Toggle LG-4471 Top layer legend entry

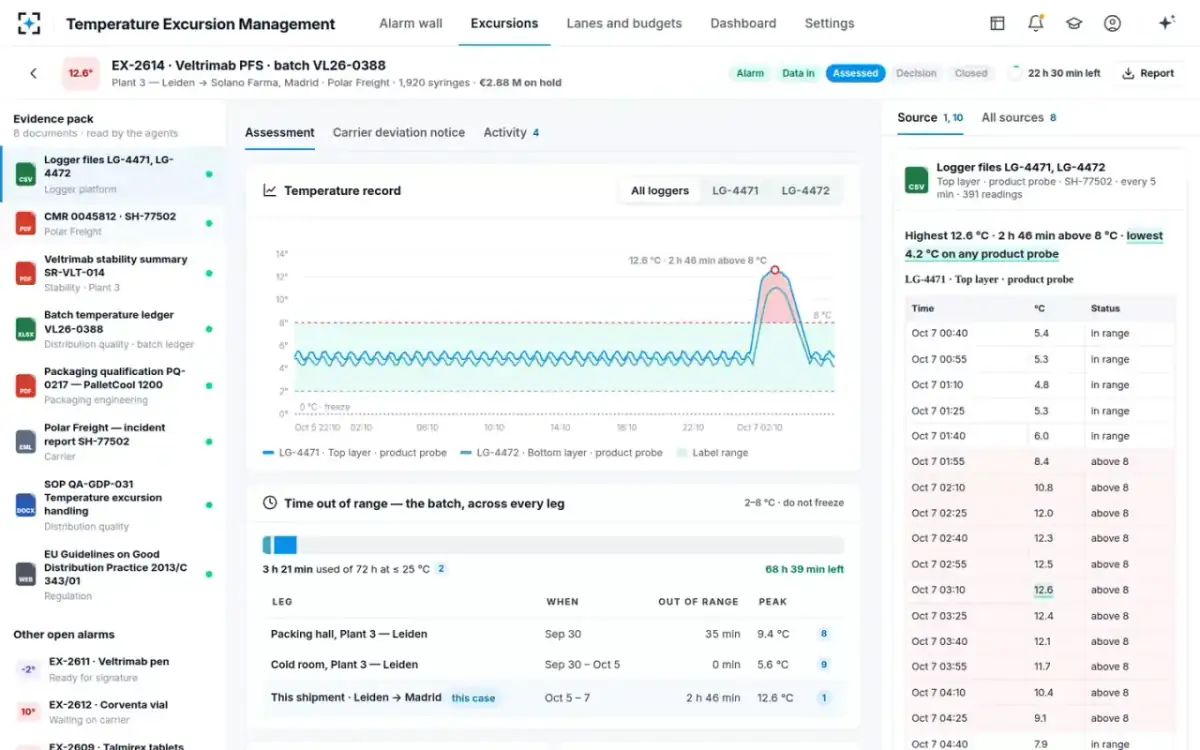tap(354, 452)
